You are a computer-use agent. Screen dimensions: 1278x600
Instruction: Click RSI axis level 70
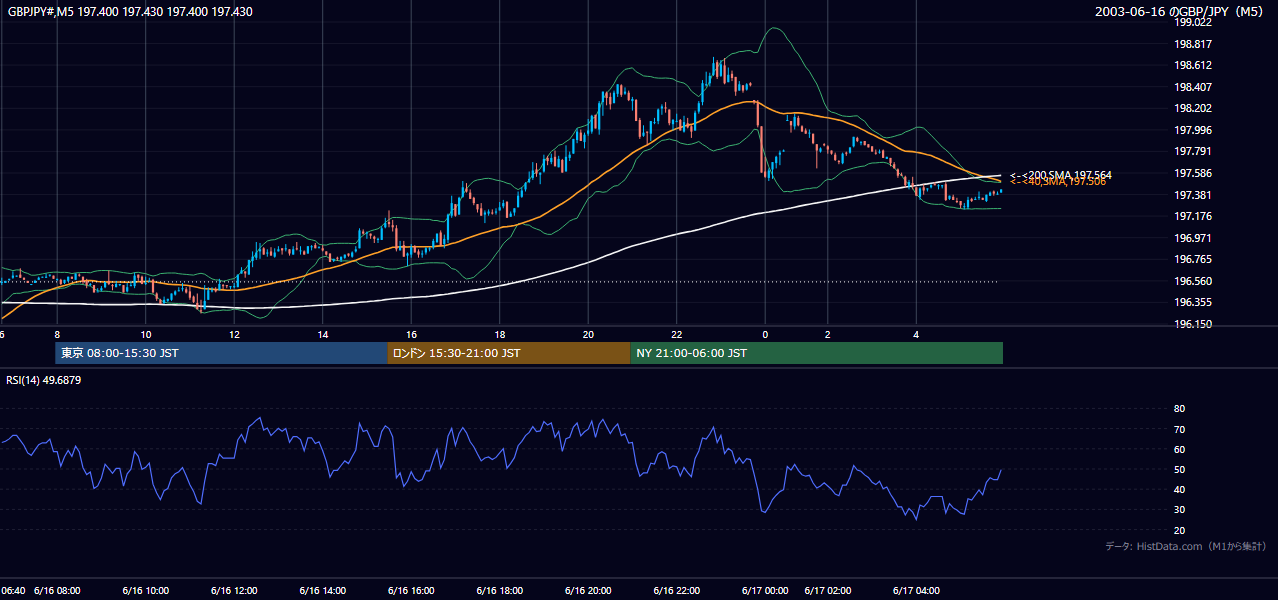[1180, 429]
